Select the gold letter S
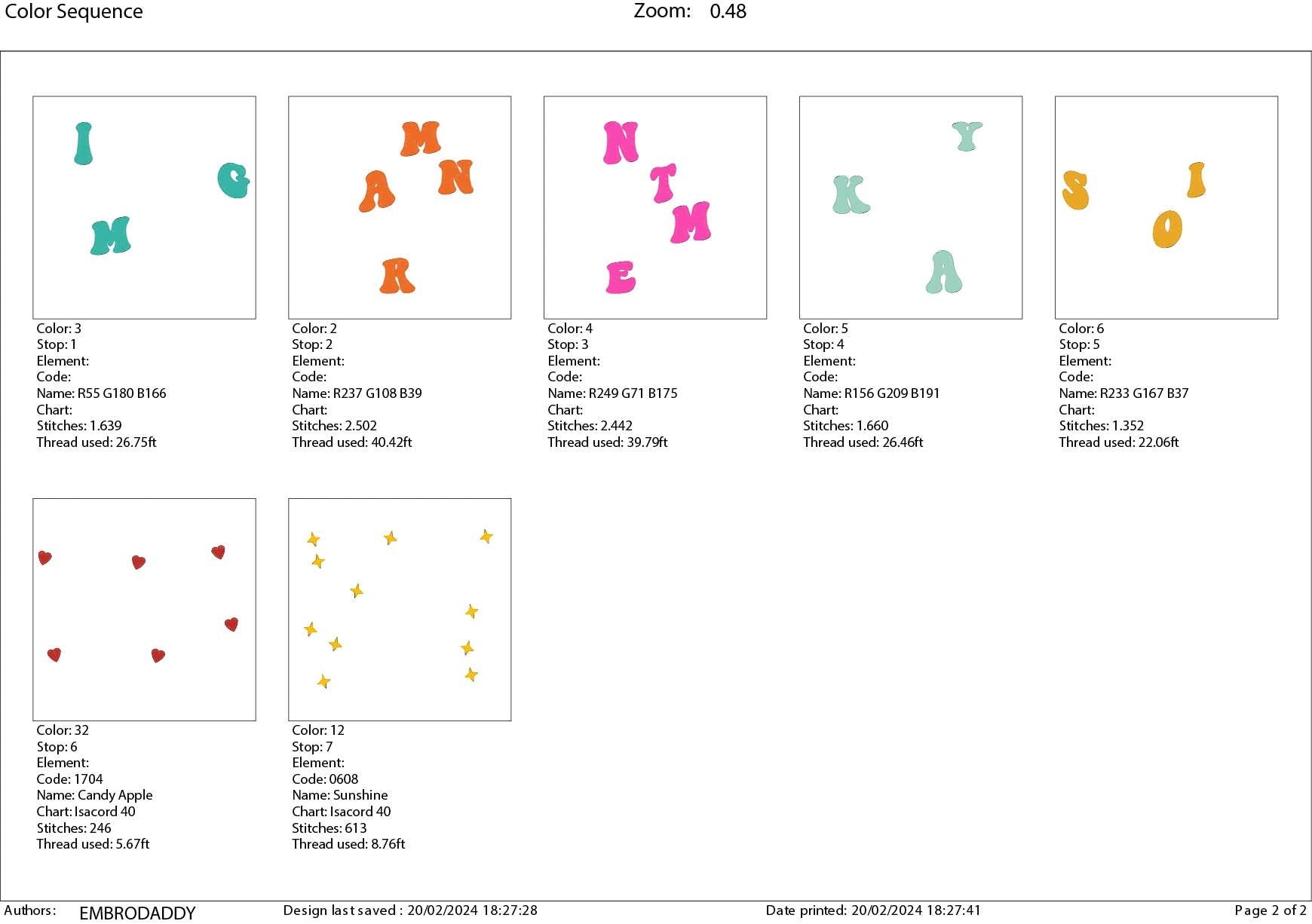The height and width of the screenshot is (924, 1312). [x=1075, y=190]
